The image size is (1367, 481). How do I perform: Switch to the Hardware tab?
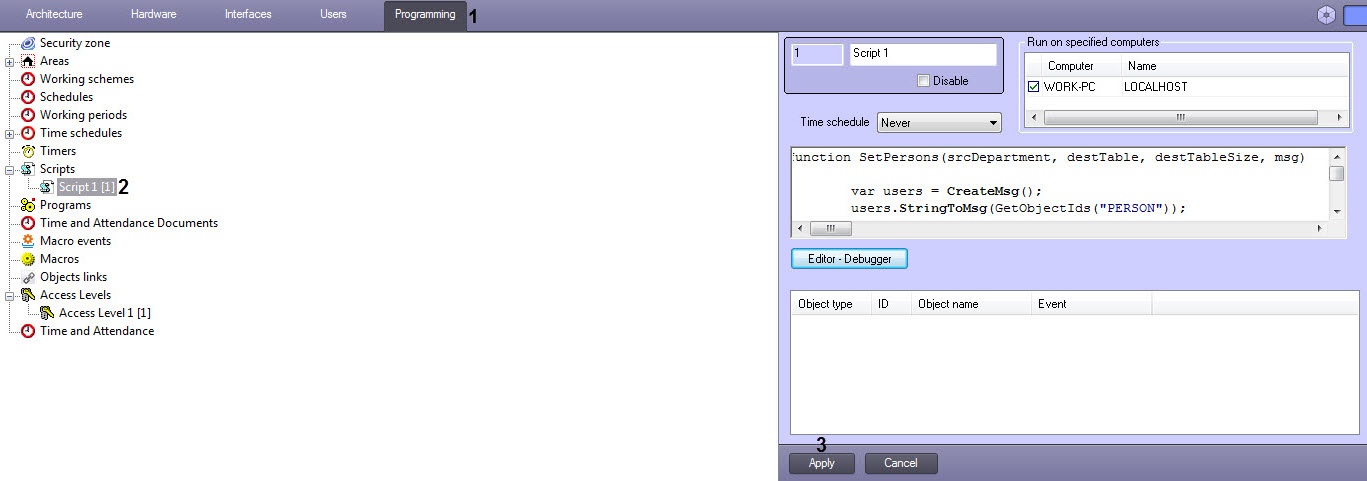click(153, 14)
